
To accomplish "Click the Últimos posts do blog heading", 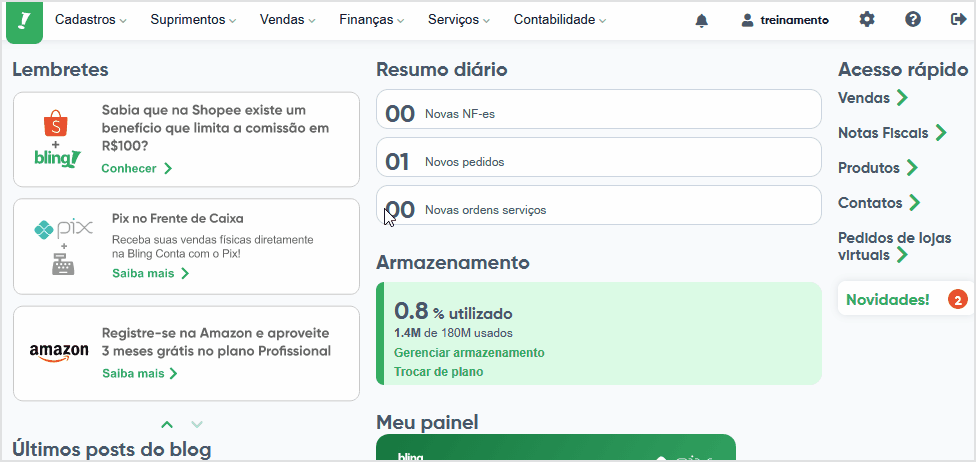I will [x=112, y=449].
